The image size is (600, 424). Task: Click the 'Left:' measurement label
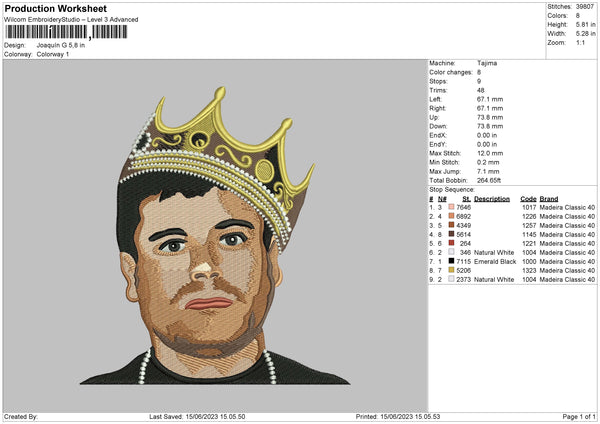[x=435, y=99]
